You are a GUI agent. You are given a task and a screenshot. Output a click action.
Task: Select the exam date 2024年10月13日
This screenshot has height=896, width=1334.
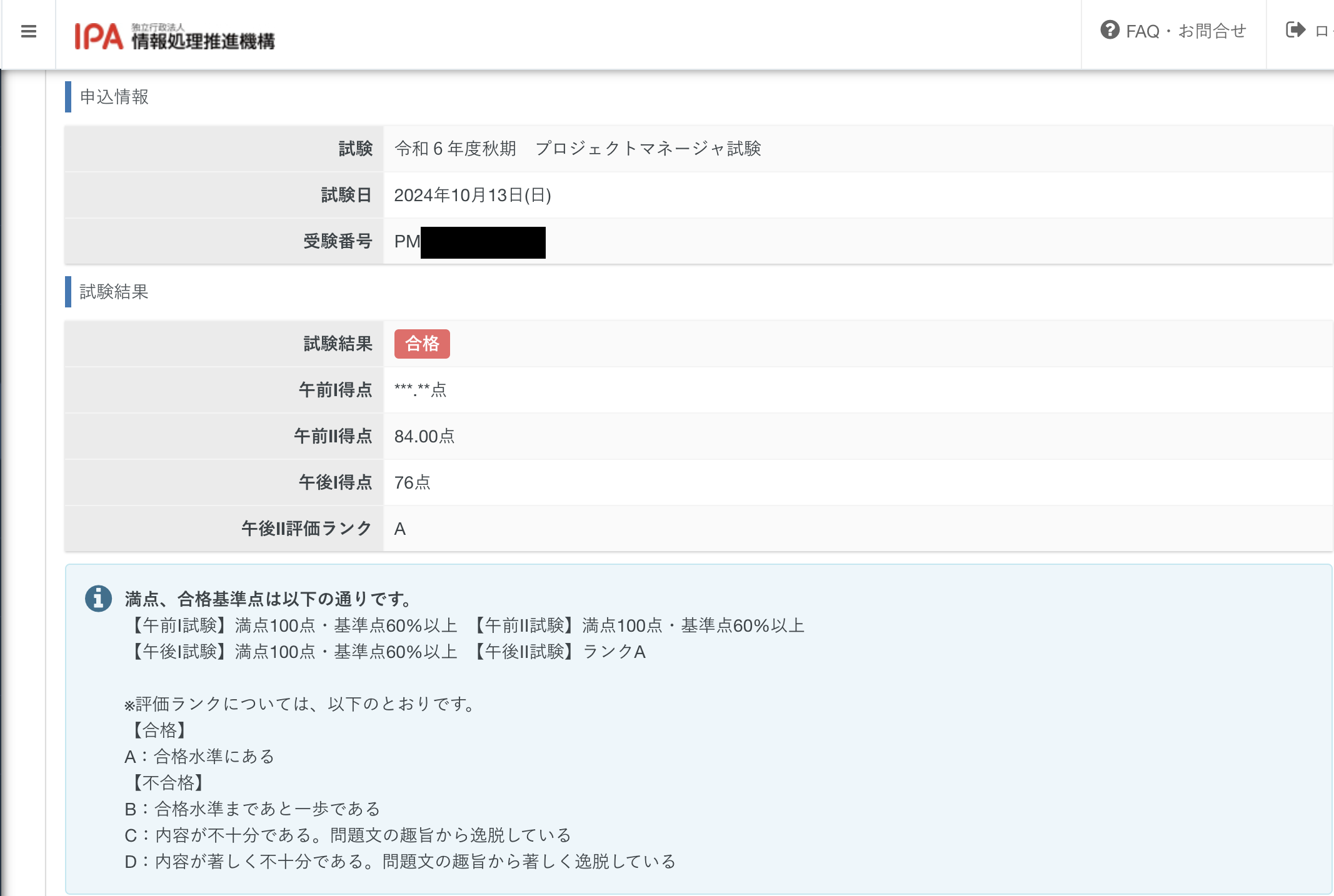(x=473, y=195)
